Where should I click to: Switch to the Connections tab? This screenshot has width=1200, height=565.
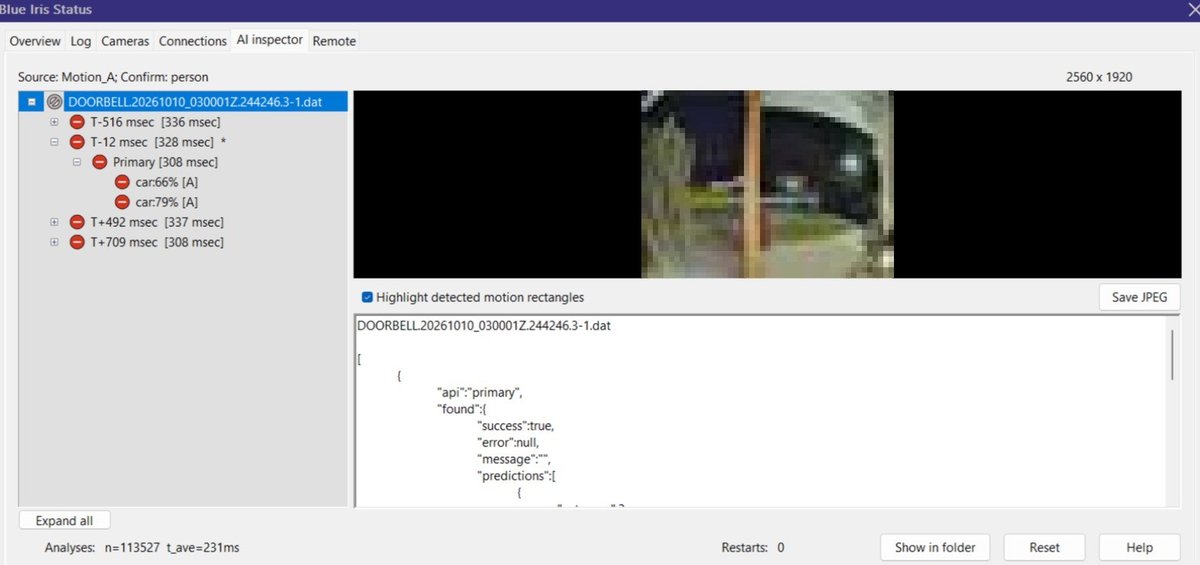pyautogui.click(x=193, y=41)
